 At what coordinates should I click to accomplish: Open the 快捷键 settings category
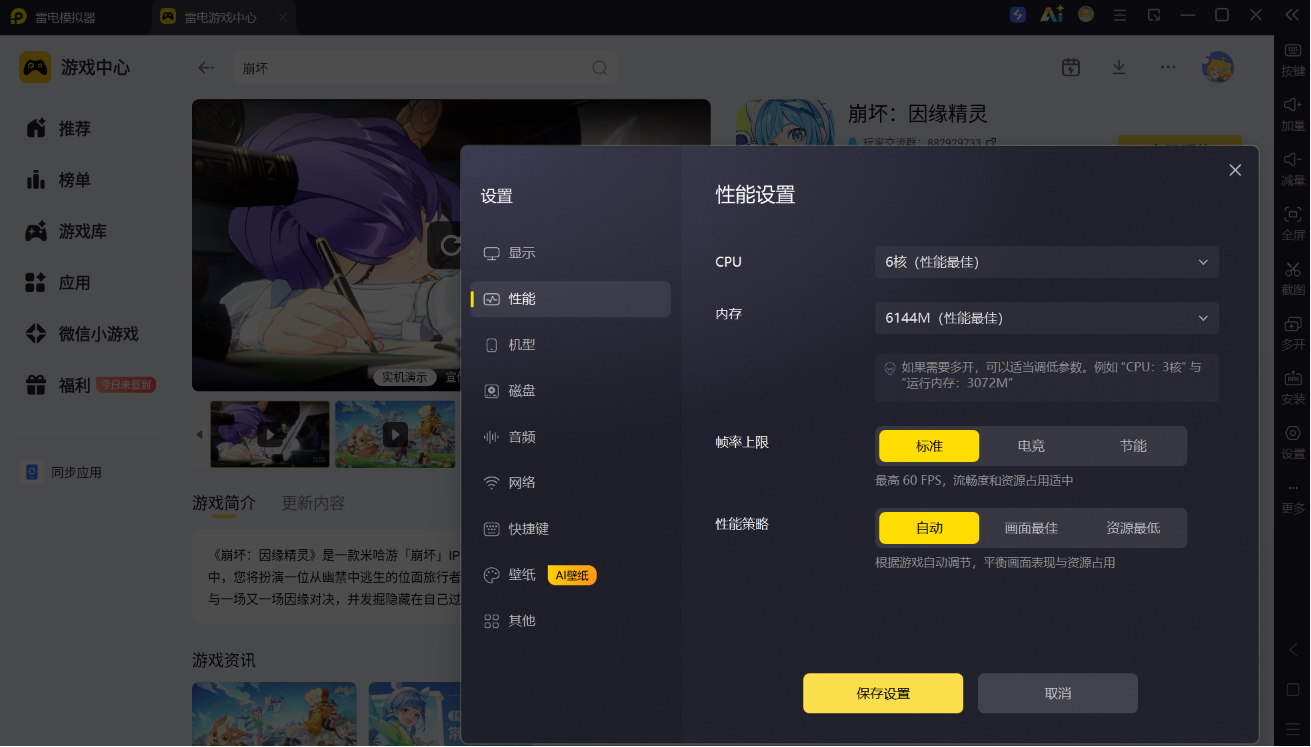click(x=570, y=529)
